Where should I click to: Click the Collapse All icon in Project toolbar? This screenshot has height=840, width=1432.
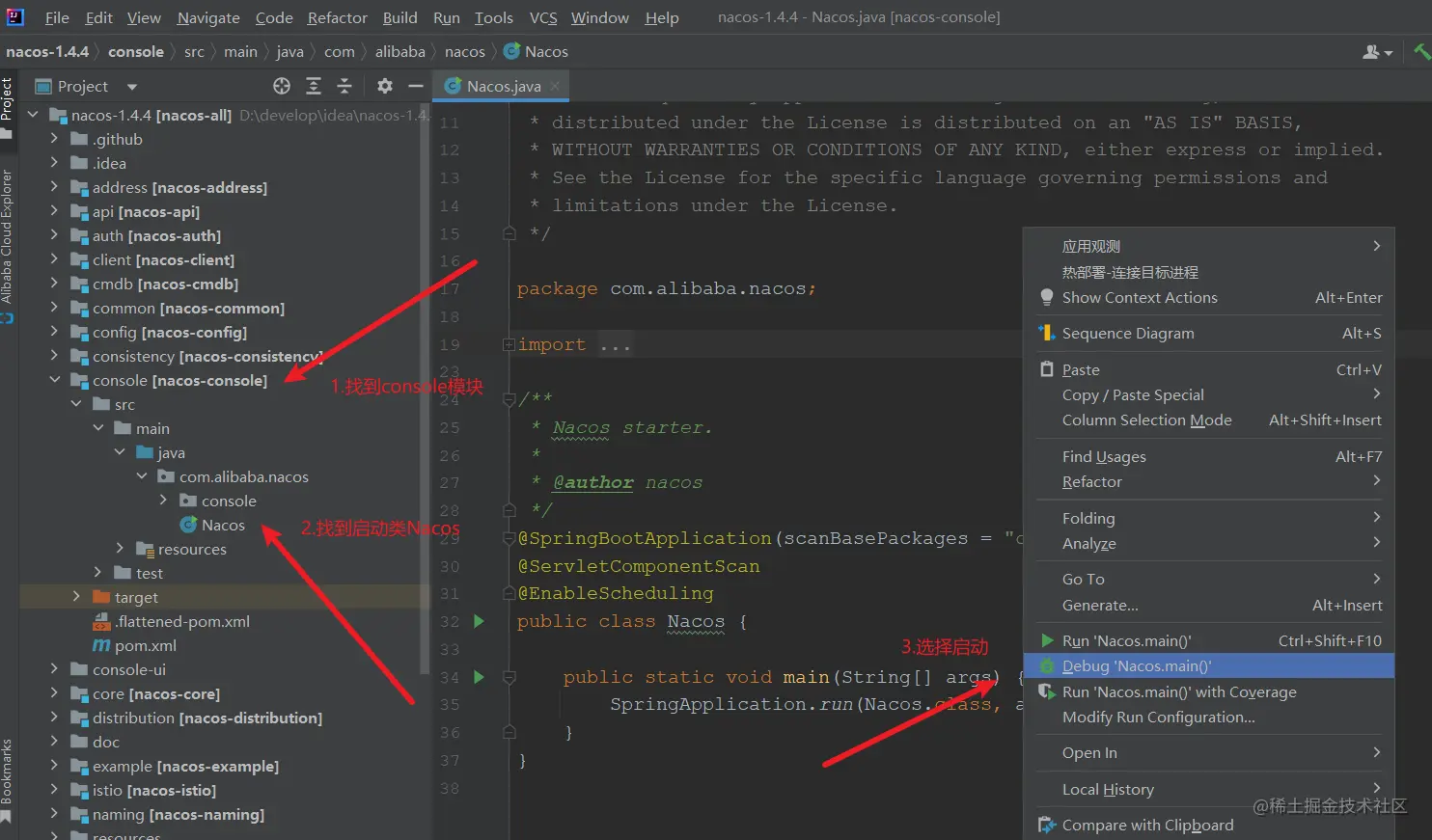tap(344, 86)
